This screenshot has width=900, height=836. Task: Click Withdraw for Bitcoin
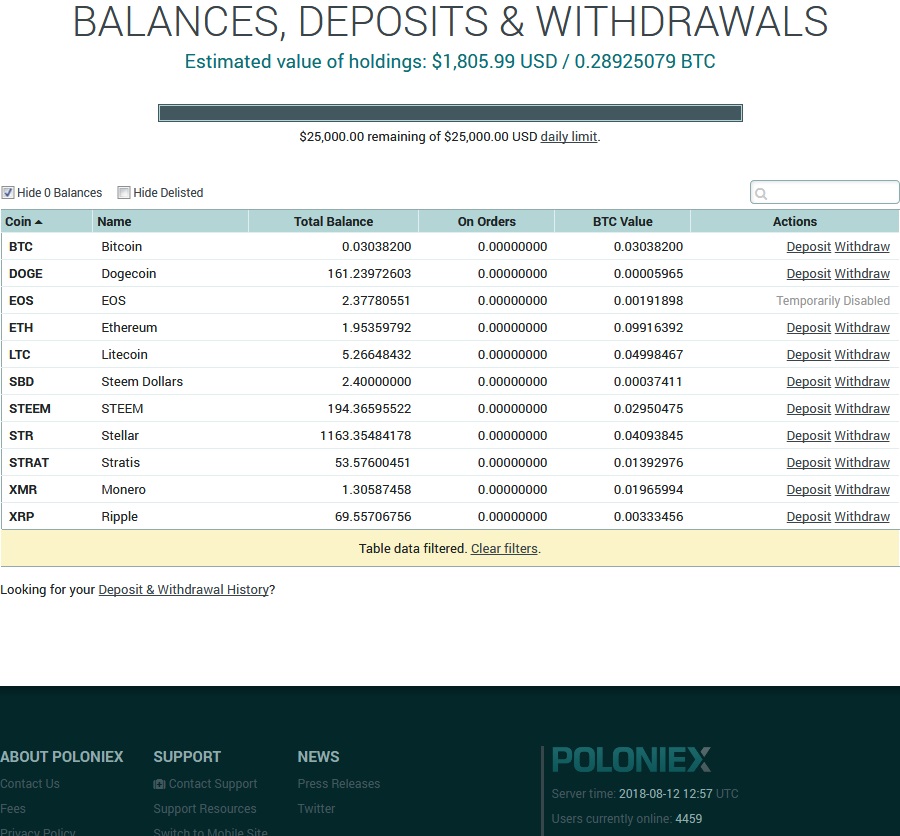pos(862,247)
